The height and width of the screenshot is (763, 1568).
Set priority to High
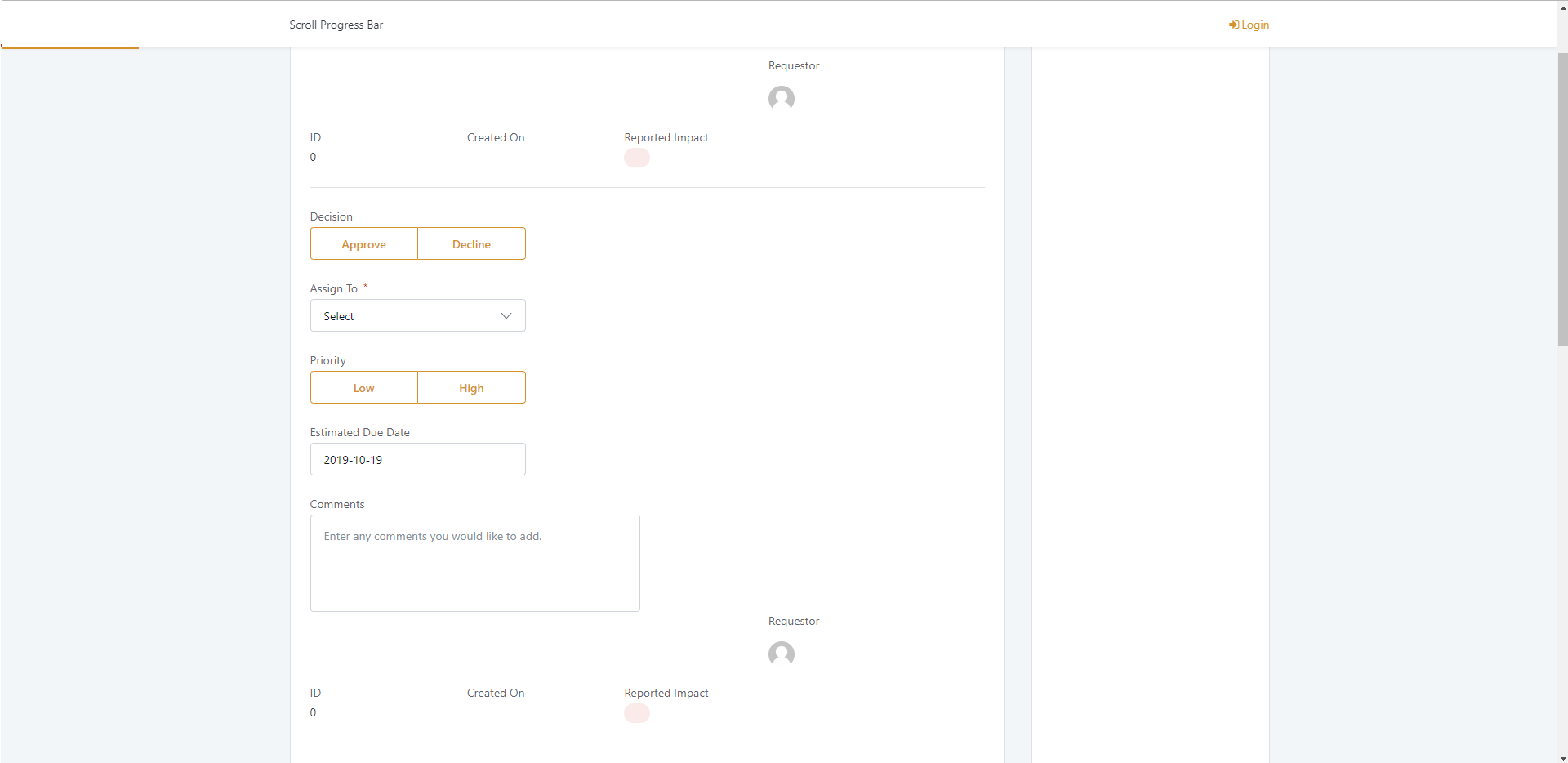[472, 387]
